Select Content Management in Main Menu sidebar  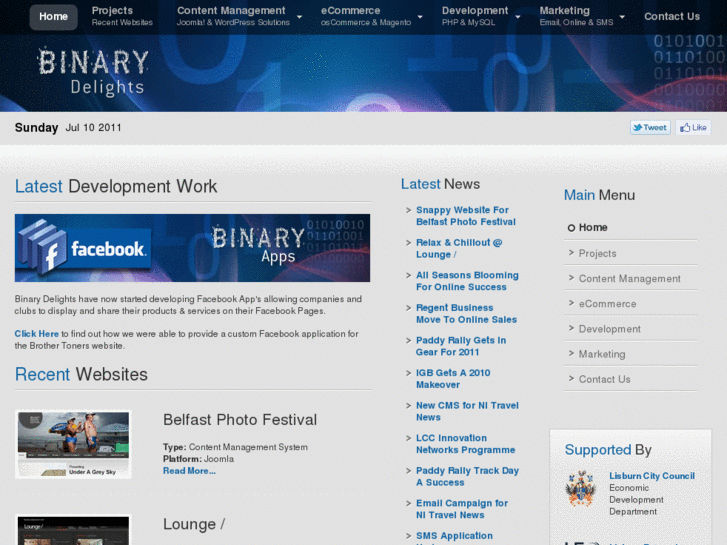[x=630, y=278]
